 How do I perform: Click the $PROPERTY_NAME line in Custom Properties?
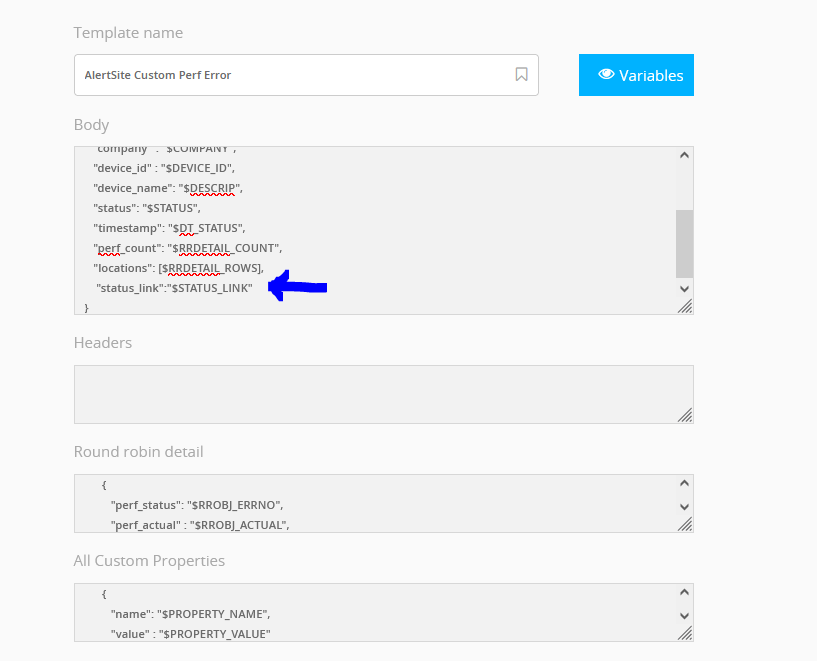click(190, 614)
